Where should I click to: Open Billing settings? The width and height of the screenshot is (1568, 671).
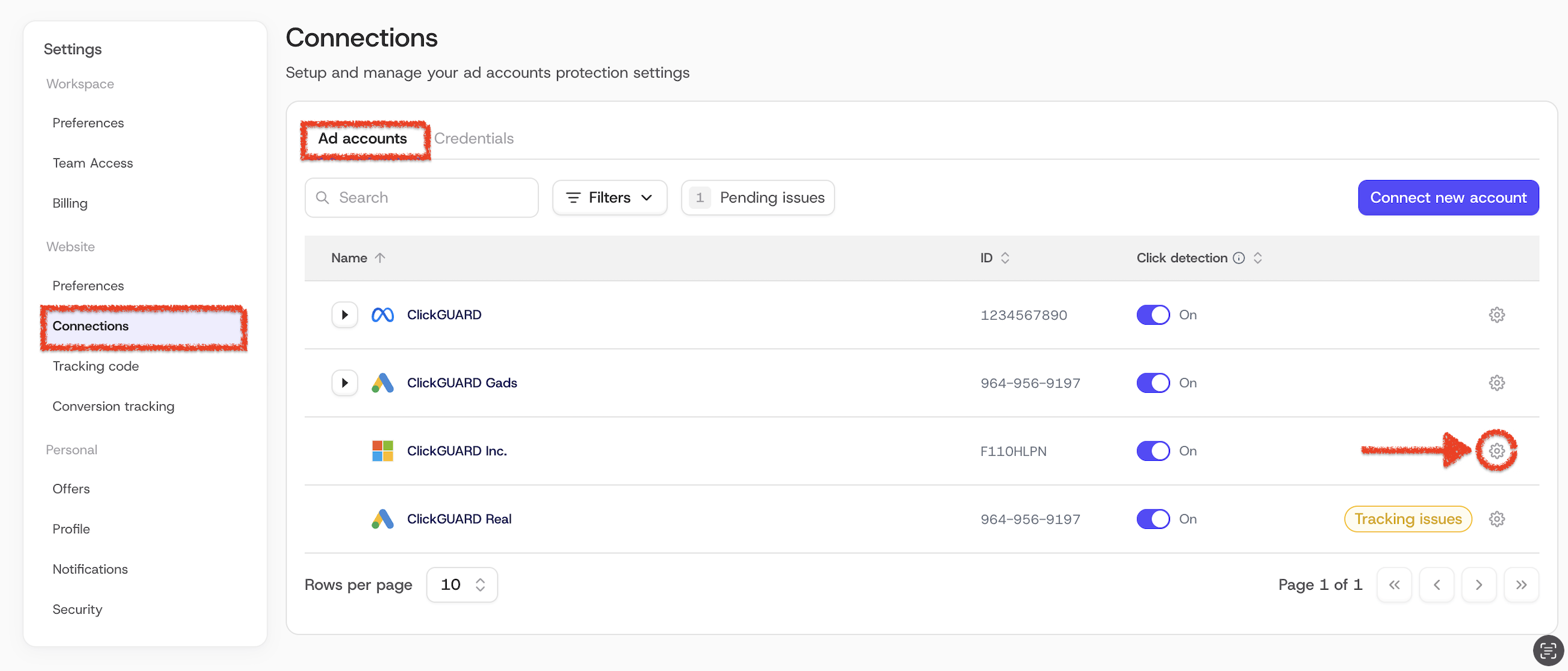coord(69,204)
